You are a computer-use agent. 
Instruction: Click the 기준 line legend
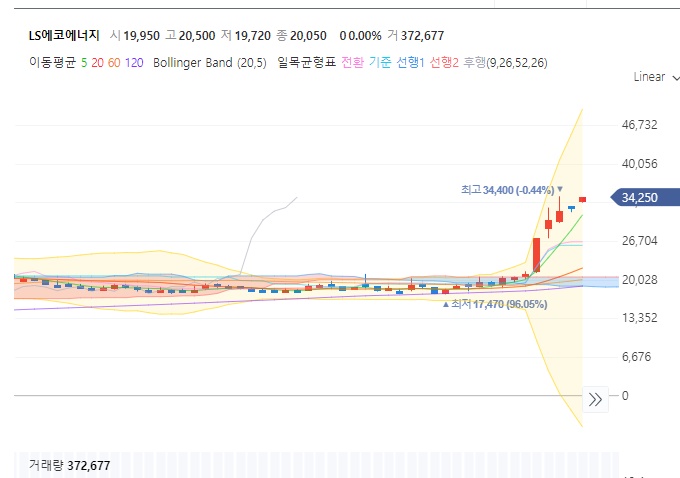pyautogui.click(x=380, y=62)
